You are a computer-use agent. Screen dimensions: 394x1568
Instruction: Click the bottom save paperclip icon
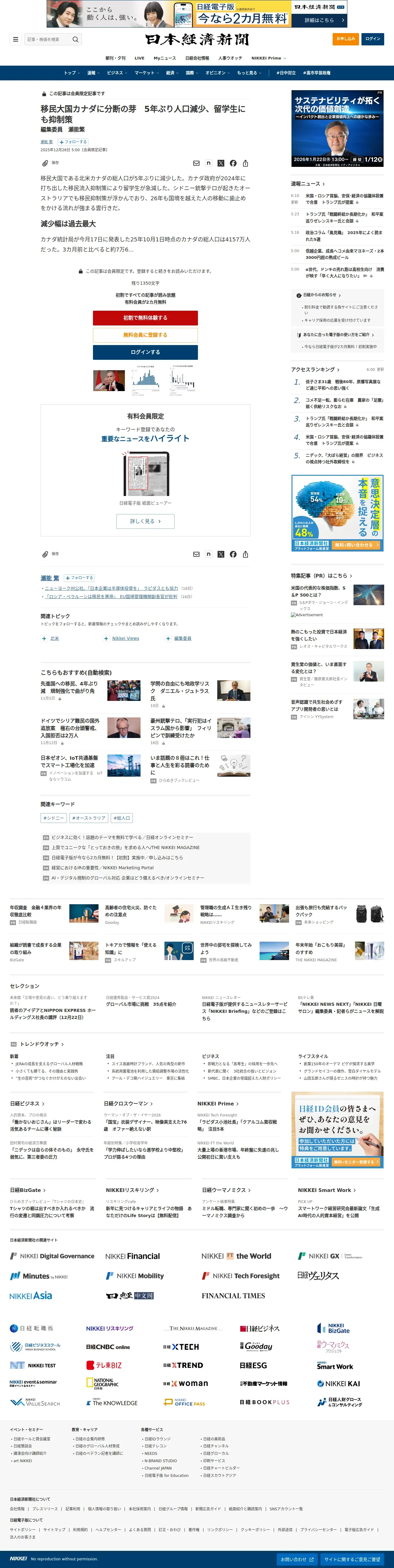(x=44, y=554)
